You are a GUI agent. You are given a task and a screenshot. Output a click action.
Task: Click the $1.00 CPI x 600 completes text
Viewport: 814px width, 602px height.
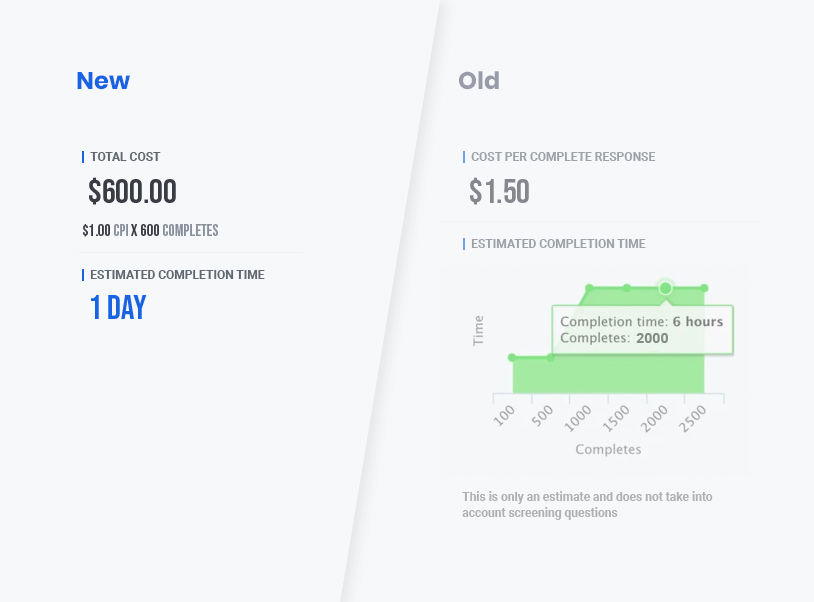click(x=150, y=230)
